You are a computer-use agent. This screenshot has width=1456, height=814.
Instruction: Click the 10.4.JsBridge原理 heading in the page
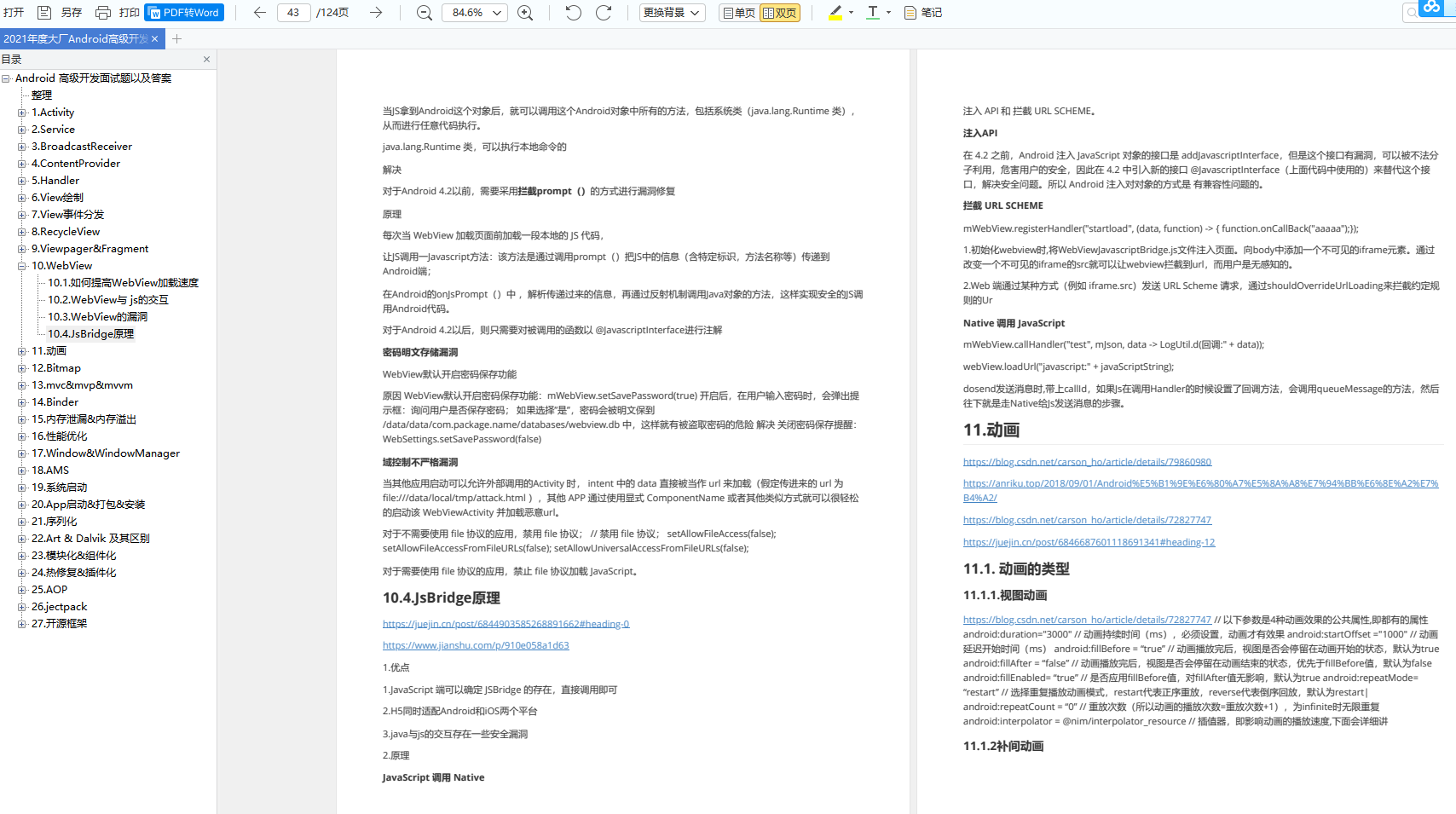coord(441,598)
